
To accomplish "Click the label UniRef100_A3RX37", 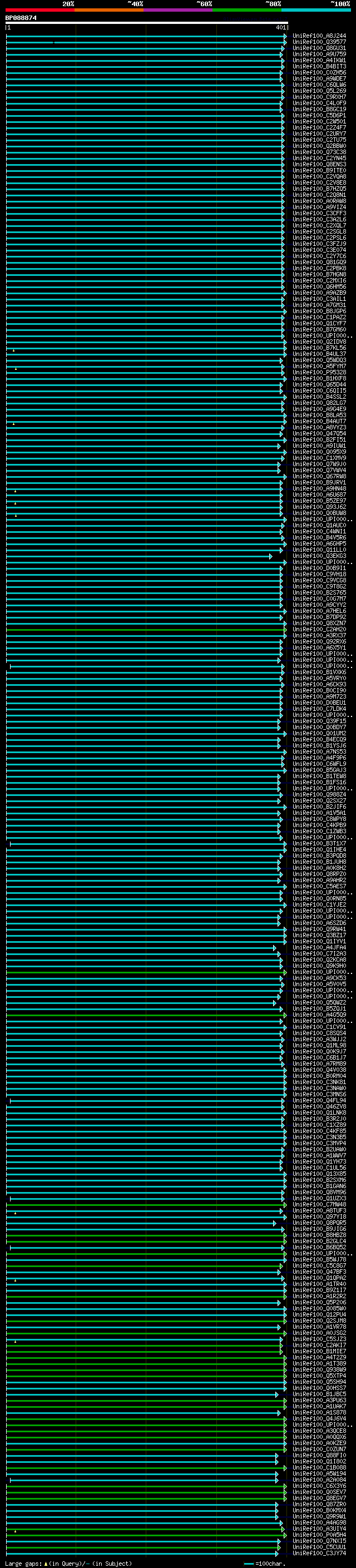I will coord(319,635).
